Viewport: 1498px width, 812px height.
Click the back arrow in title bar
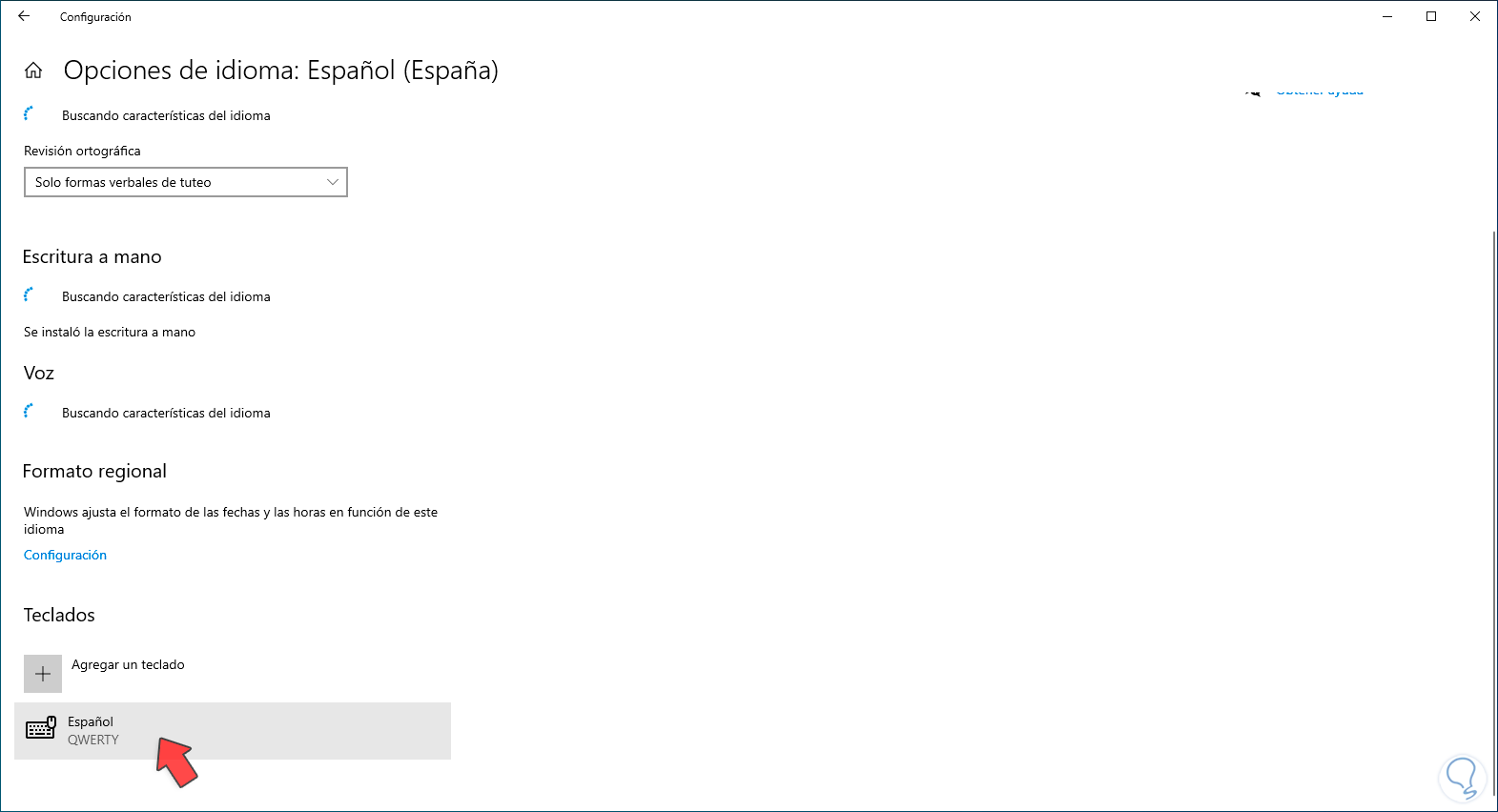pos(24,16)
